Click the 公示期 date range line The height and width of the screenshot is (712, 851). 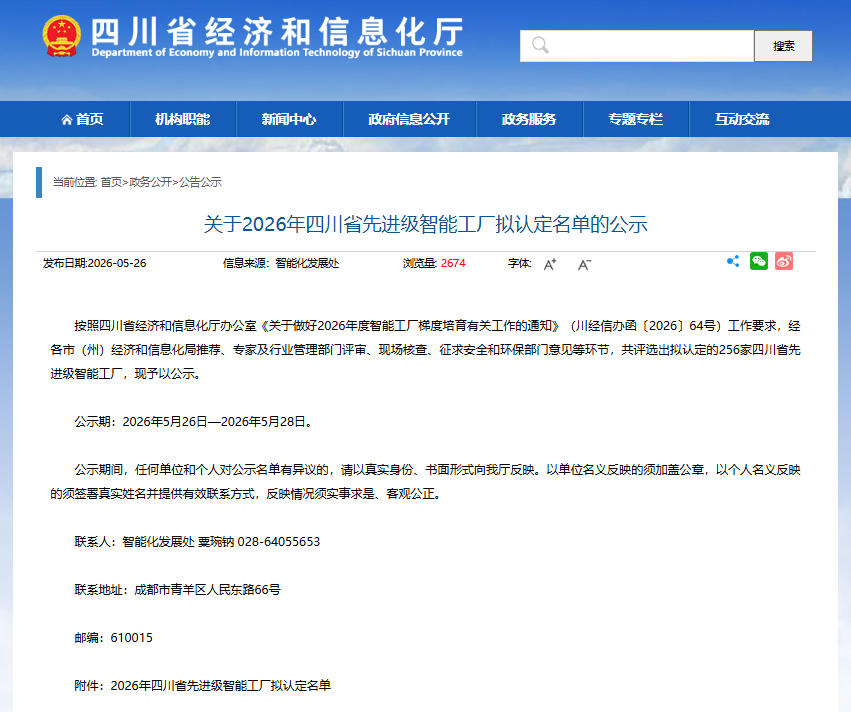pyautogui.click(x=194, y=422)
